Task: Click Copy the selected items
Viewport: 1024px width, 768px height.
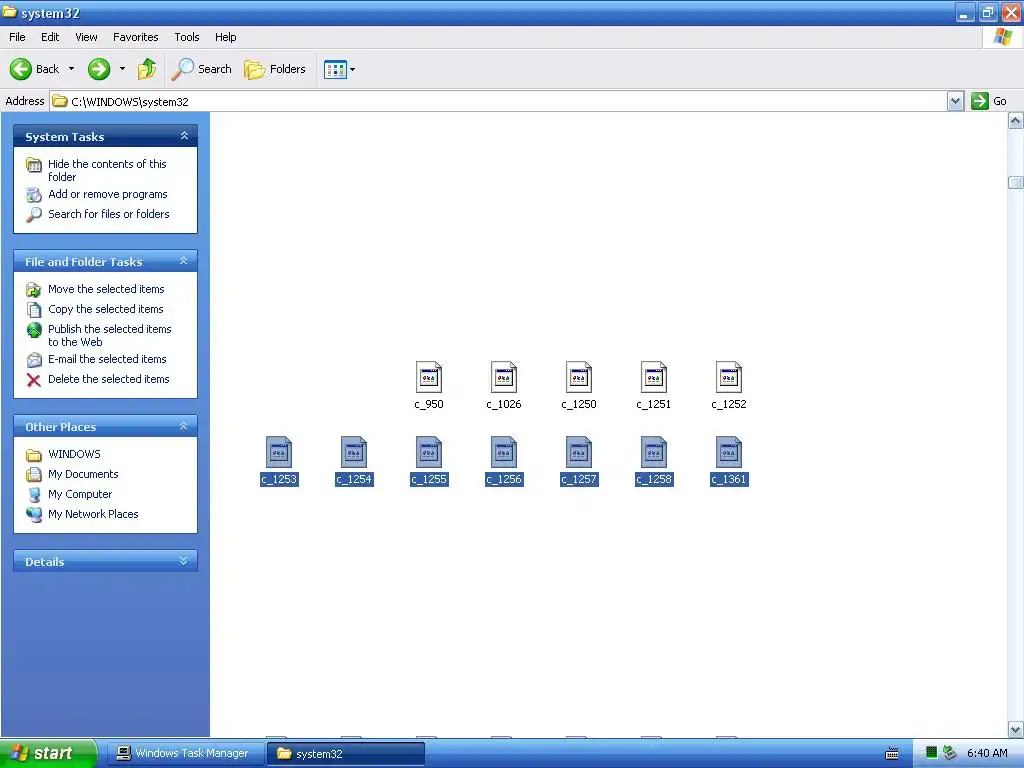Action: pyautogui.click(x=106, y=309)
